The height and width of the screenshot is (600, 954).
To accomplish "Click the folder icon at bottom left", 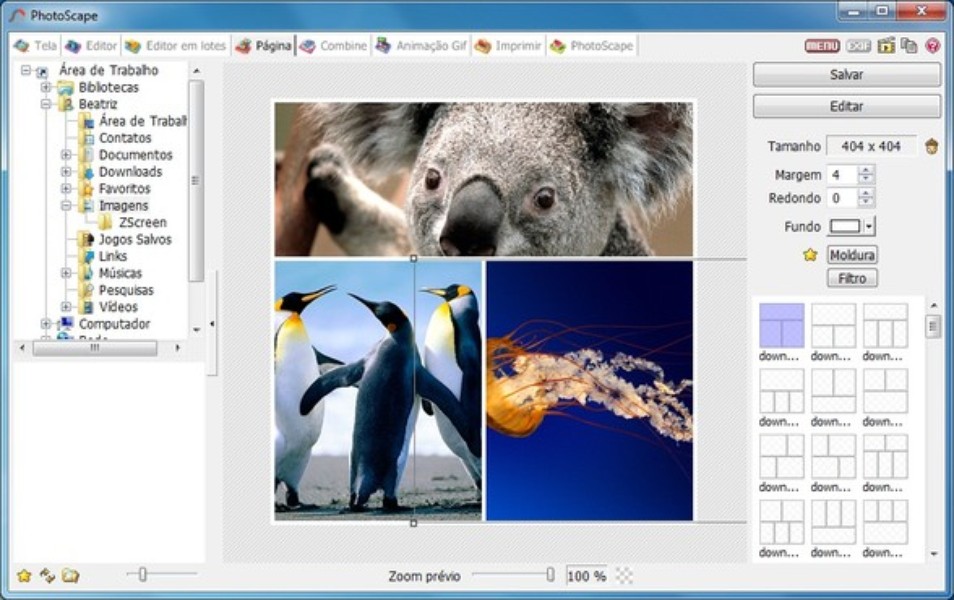I will coord(70,576).
